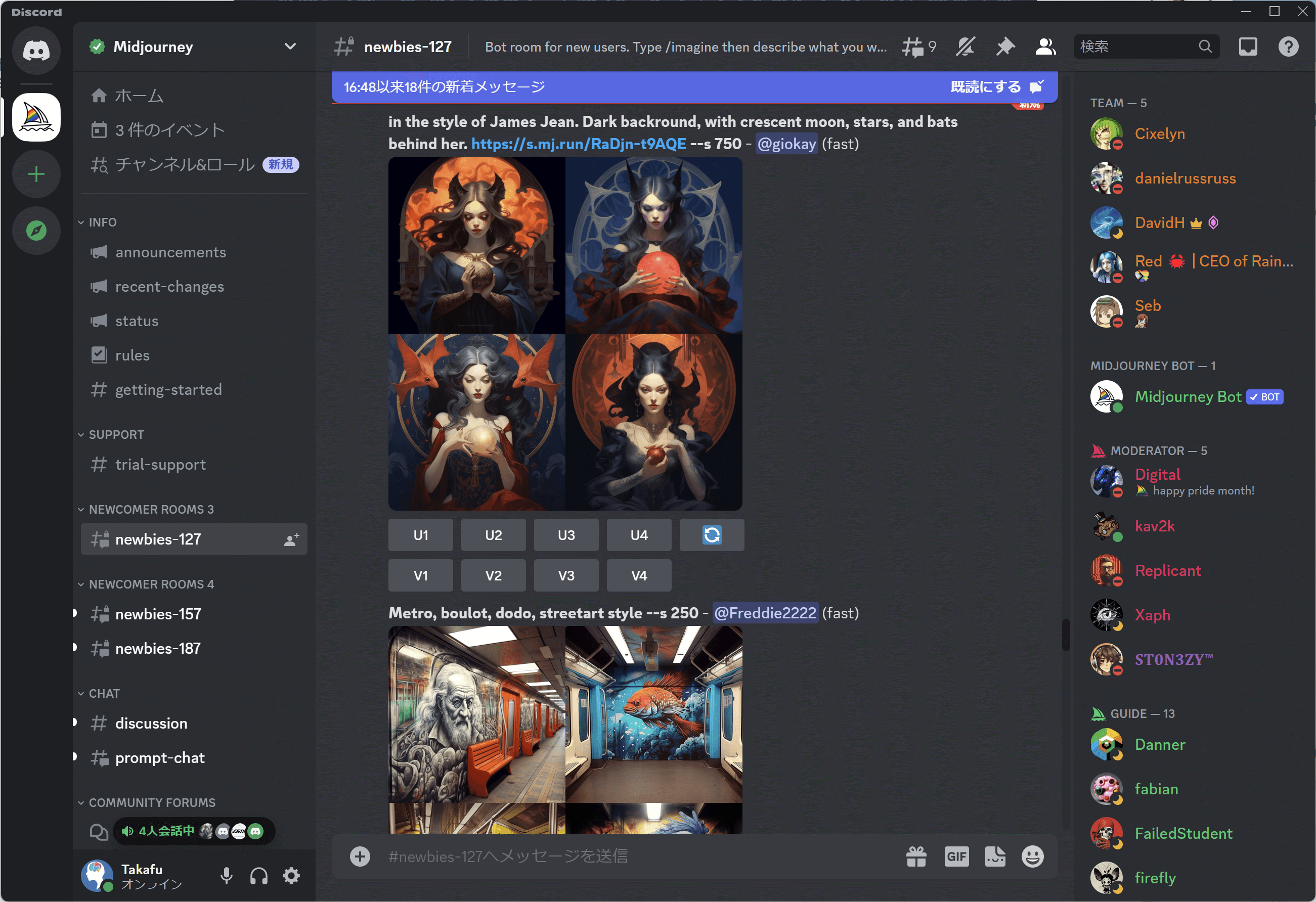1316x902 pixels.
Task: Click the newbies-127 message input field
Action: pyautogui.click(x=623, y=856)
